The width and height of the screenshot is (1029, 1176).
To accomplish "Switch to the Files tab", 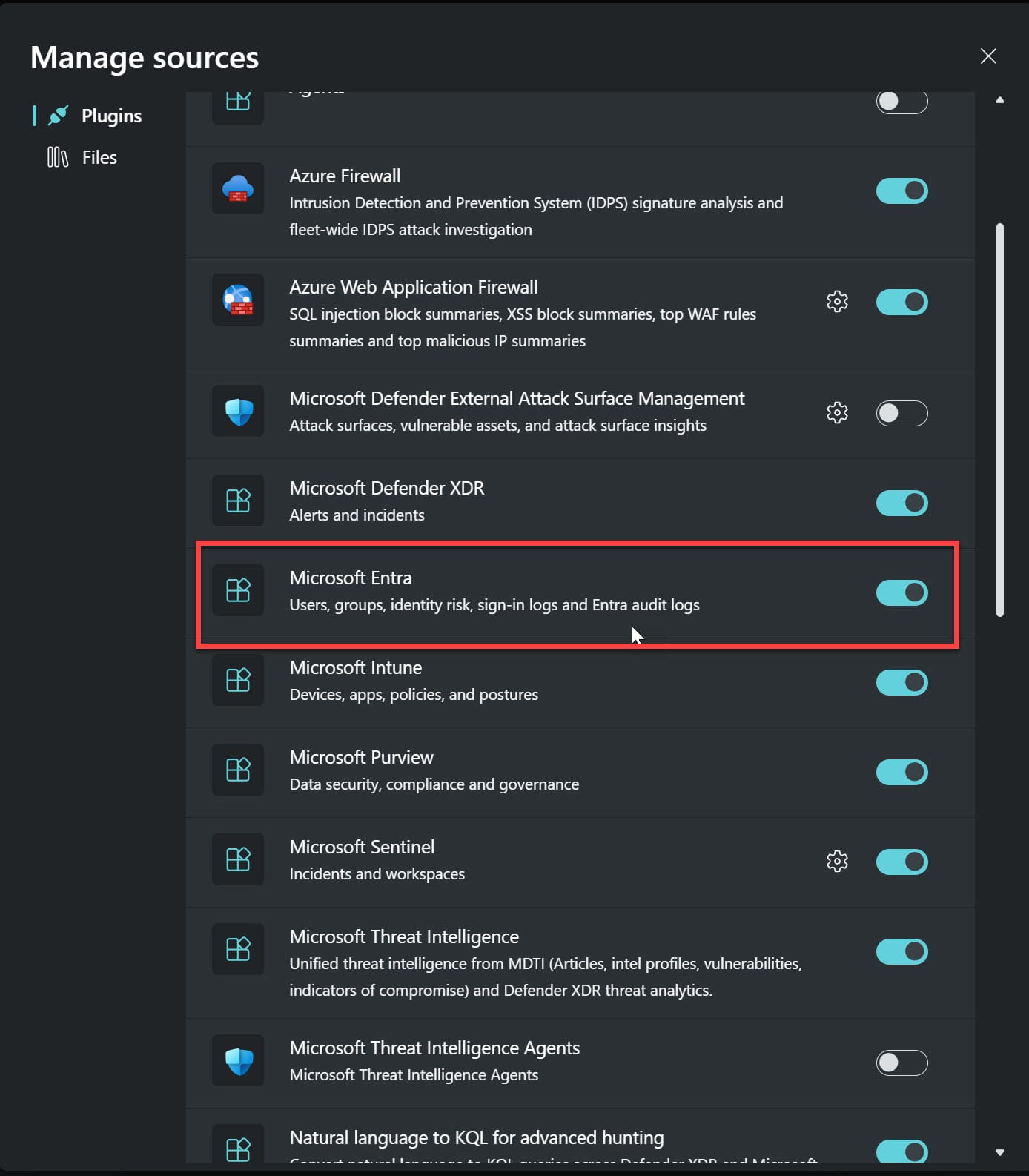I will 83,157.
